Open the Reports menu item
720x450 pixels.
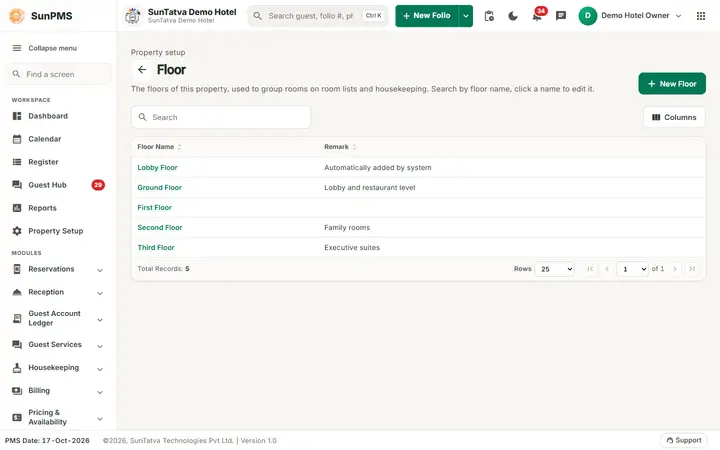[x=58, y=208]
